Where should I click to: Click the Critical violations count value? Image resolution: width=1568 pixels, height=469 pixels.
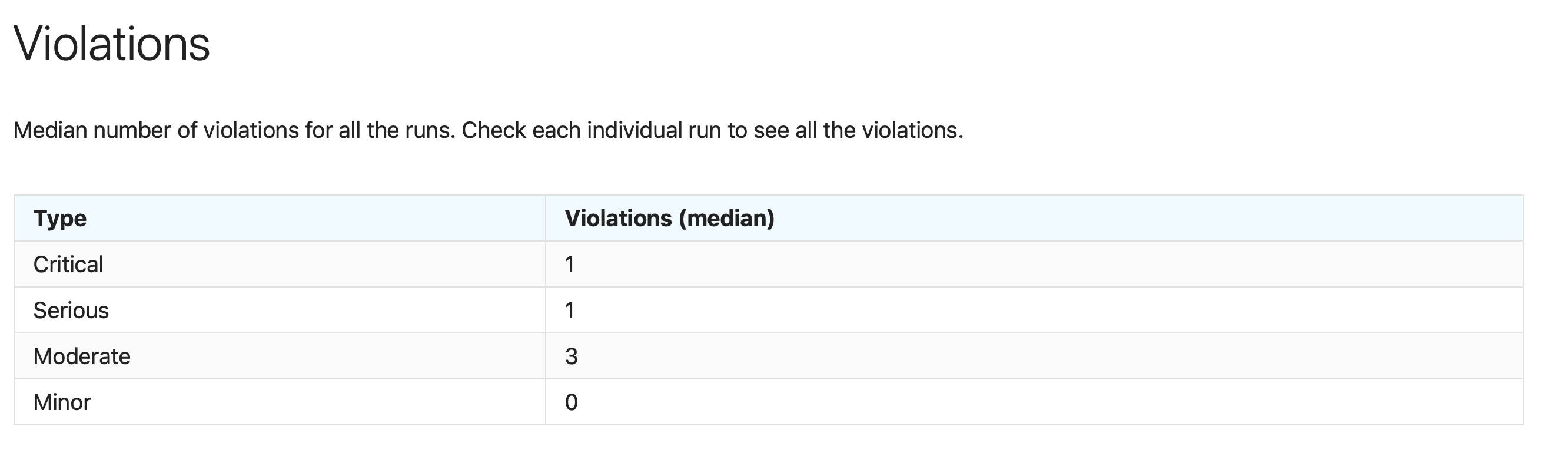570,265
